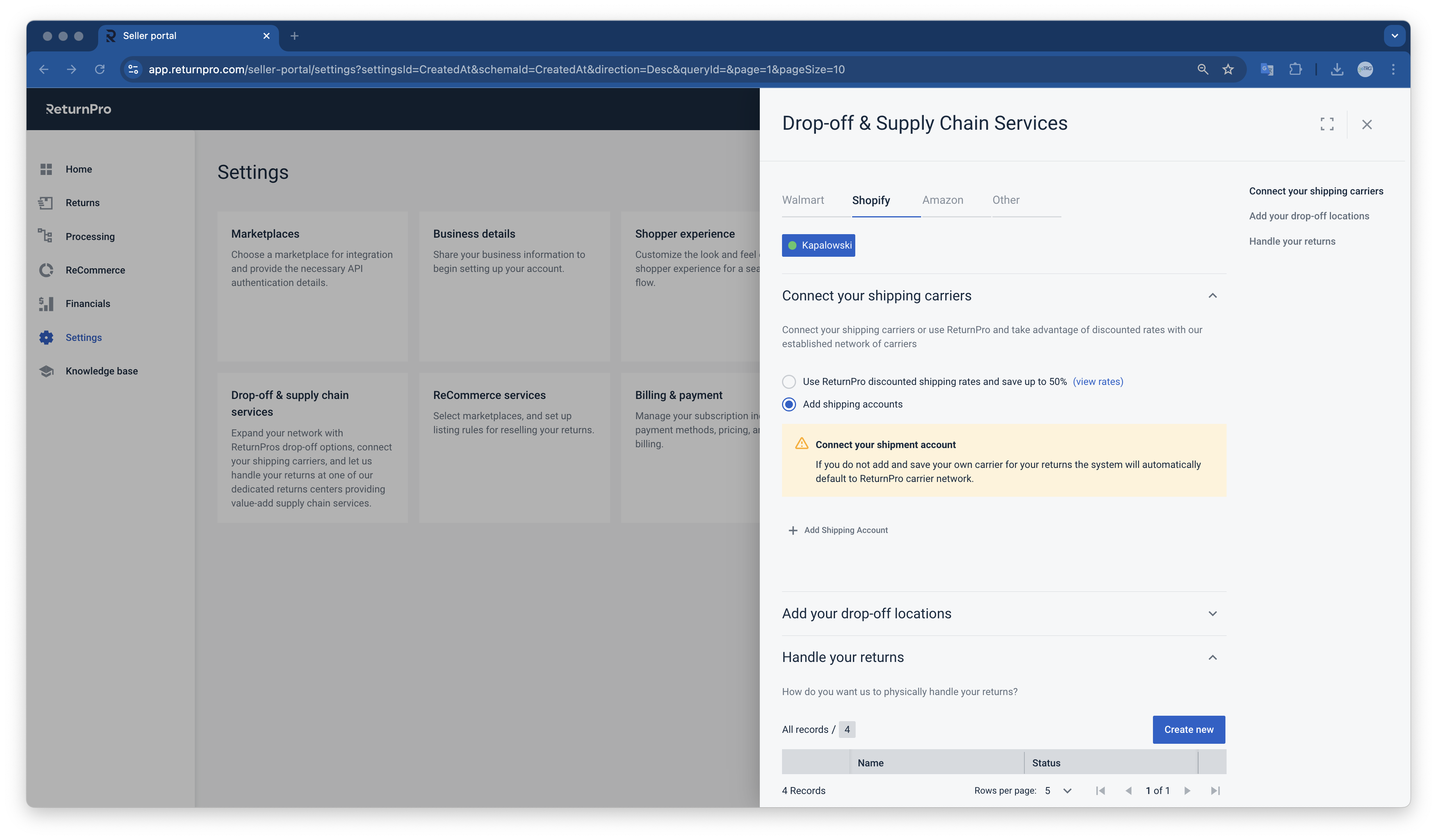Image resolution: width=1437 pixels, height=840 pixels.
Task: Expand the Add your drop-off locations section
Action: 1212,614
